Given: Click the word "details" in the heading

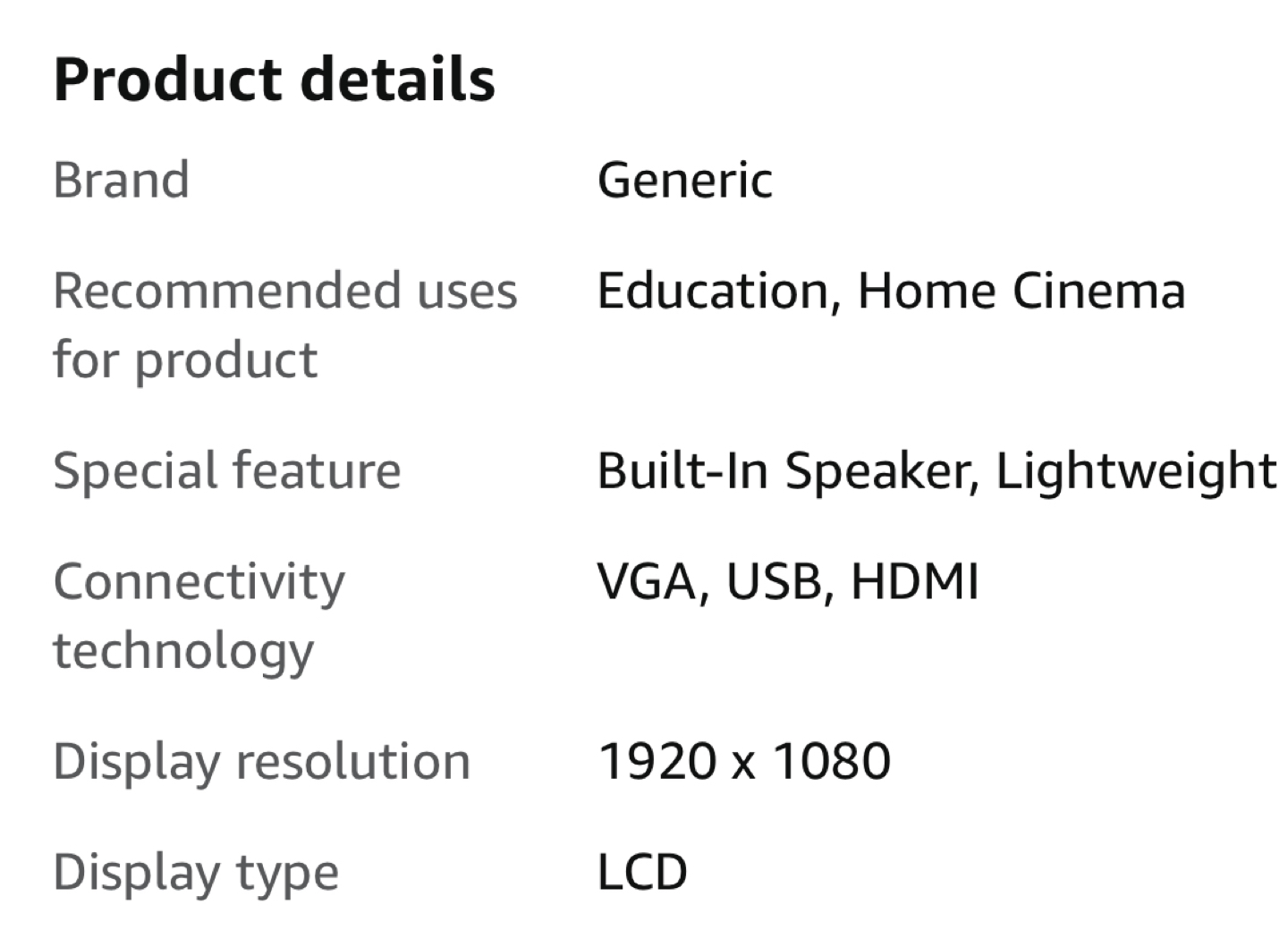Looking at the screenshot, I should (397, 80).
